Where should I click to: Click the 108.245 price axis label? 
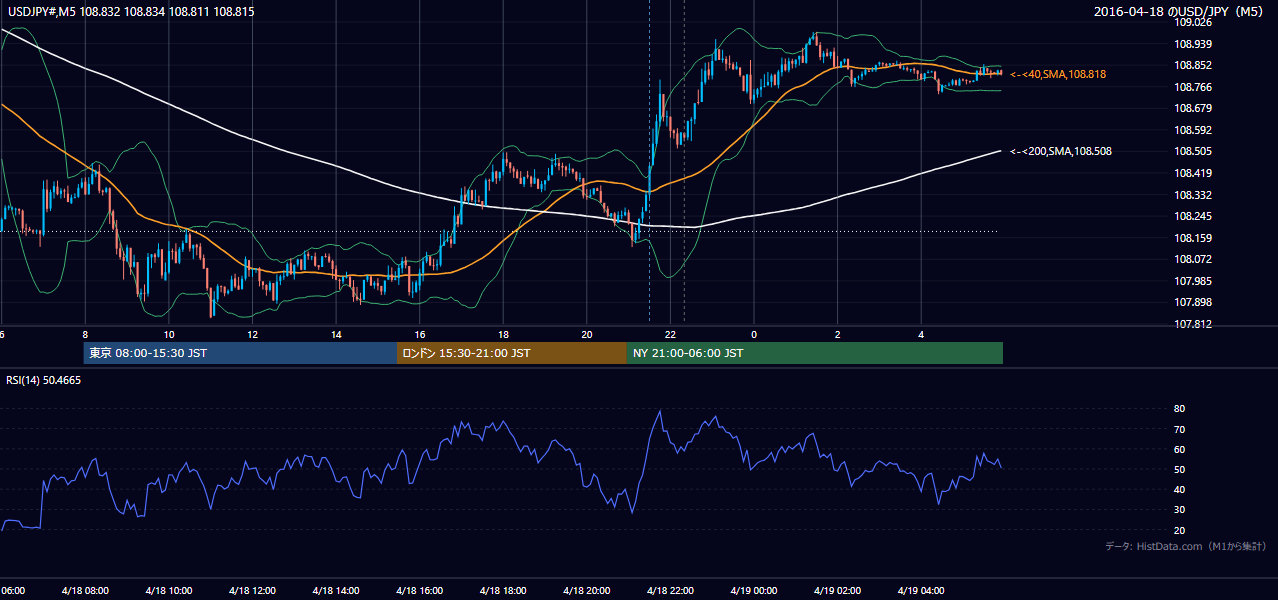click(x=1192, y=216)
